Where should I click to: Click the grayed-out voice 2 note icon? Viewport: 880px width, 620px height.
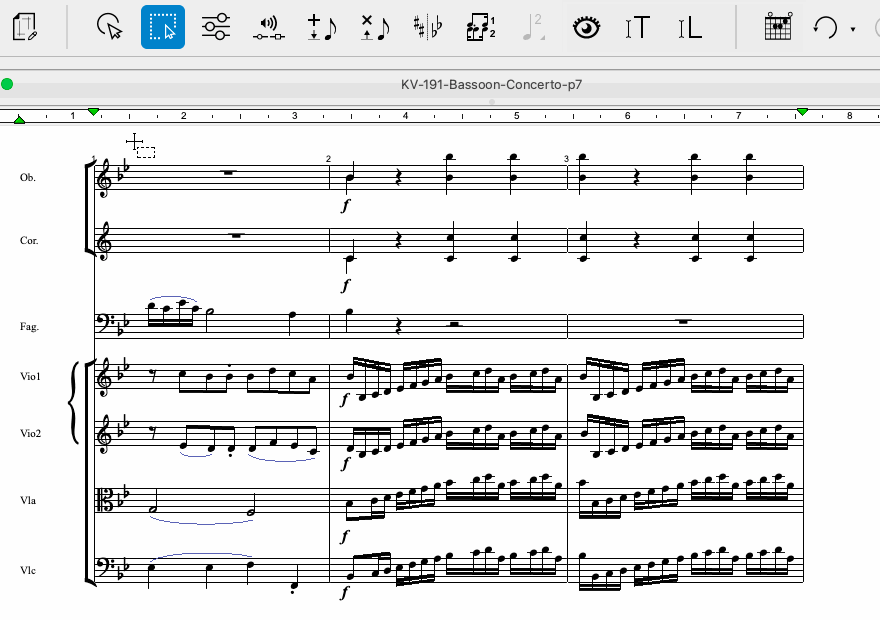click(x=532, y=27)
